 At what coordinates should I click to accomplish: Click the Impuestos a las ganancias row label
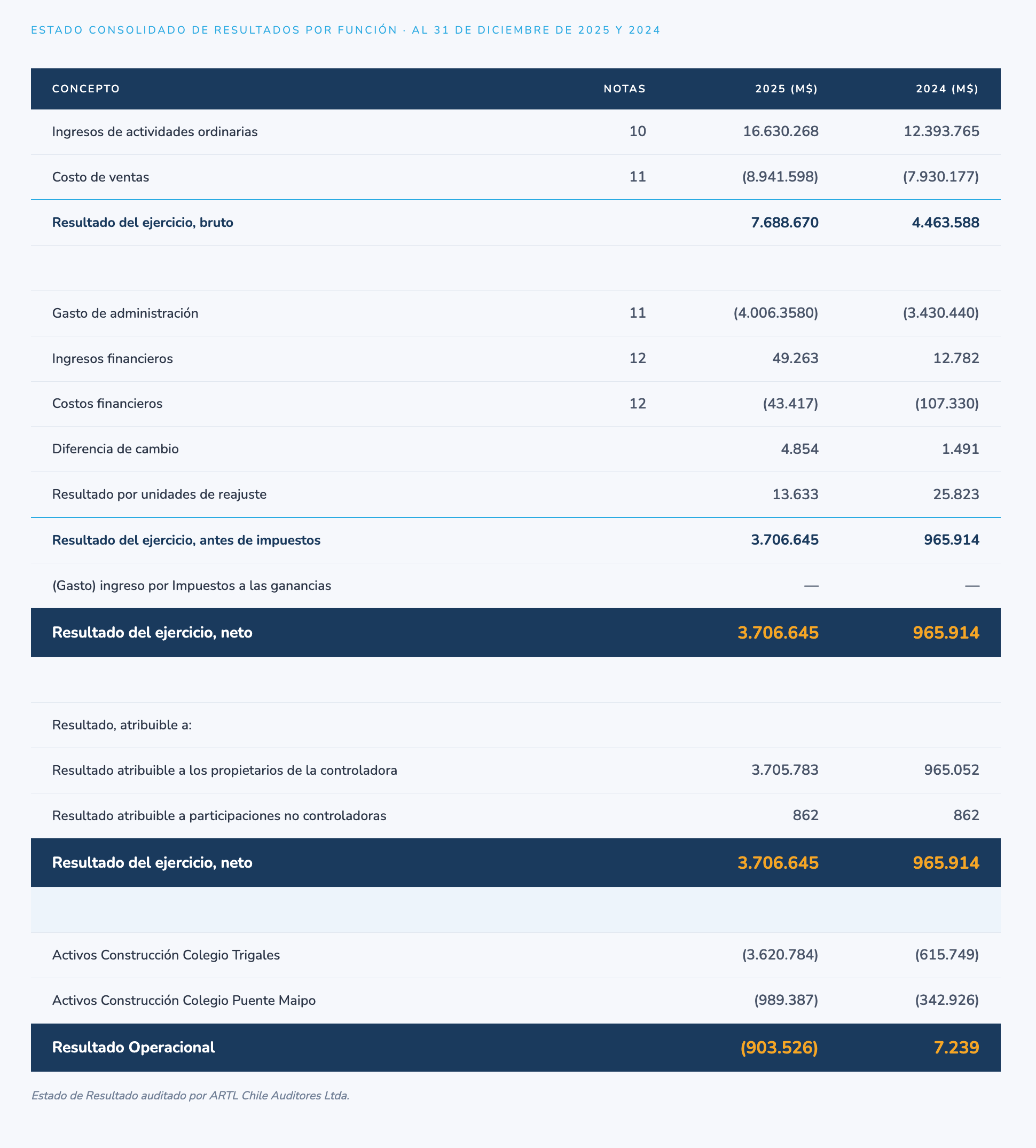(192, 586)
